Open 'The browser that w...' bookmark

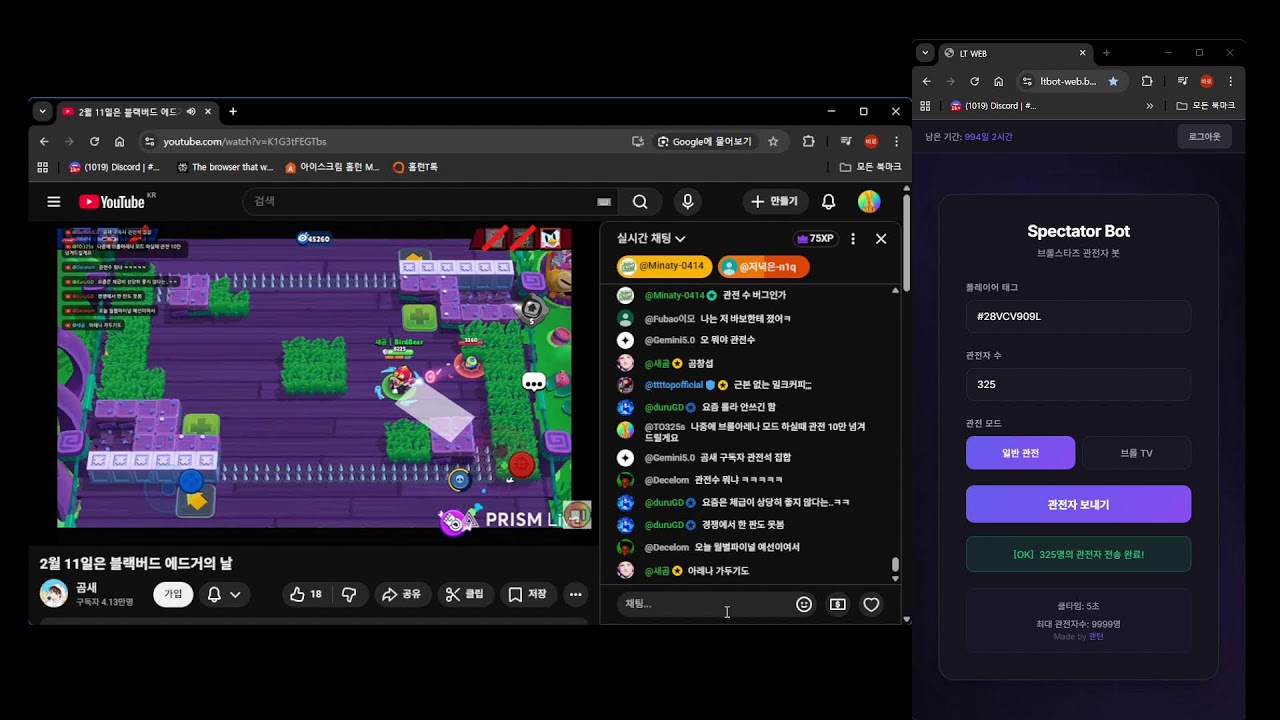pyautogui.click(x=225, y=167)
